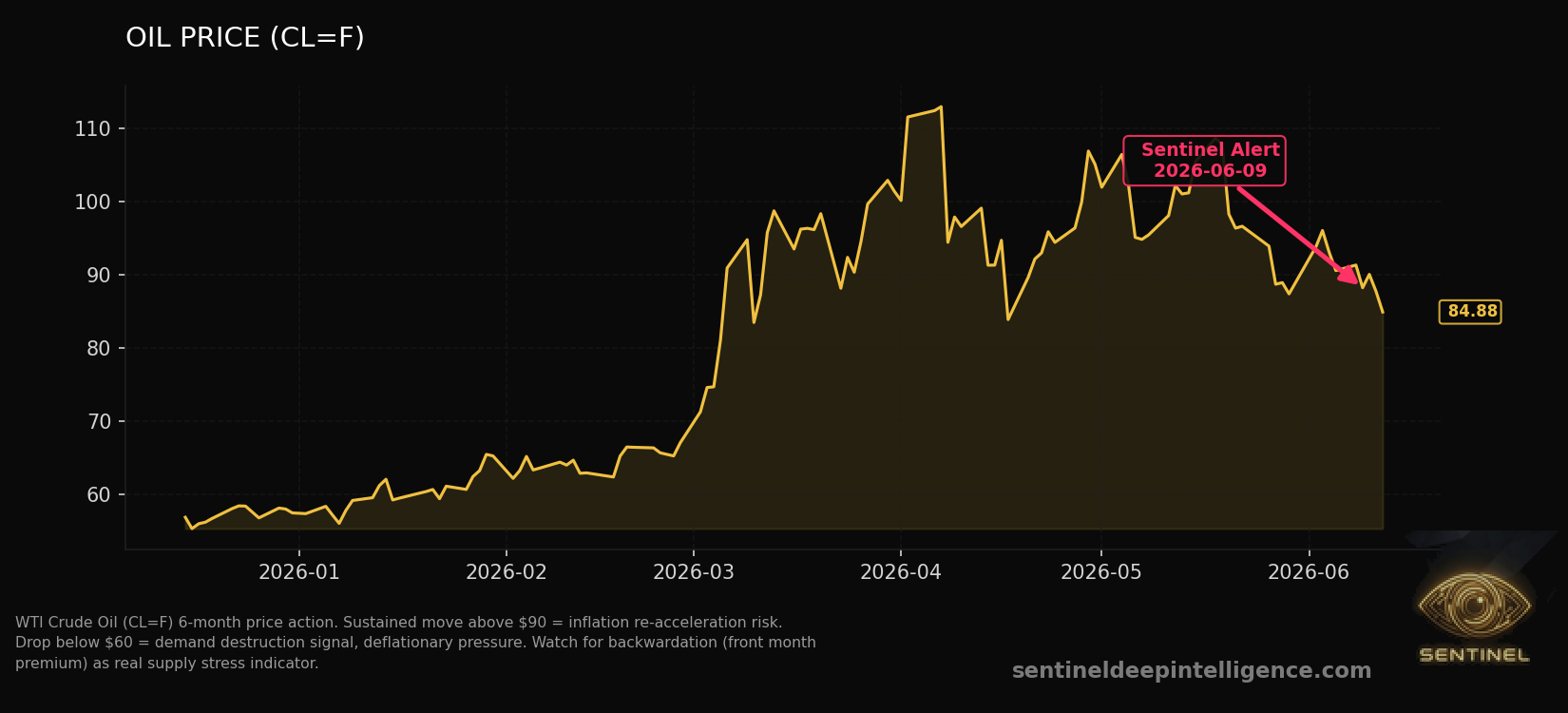Click the WTI Crude Oil description caption
Image resolution: width=1568 pixels, height=713 pixels.
click(415, 643)
